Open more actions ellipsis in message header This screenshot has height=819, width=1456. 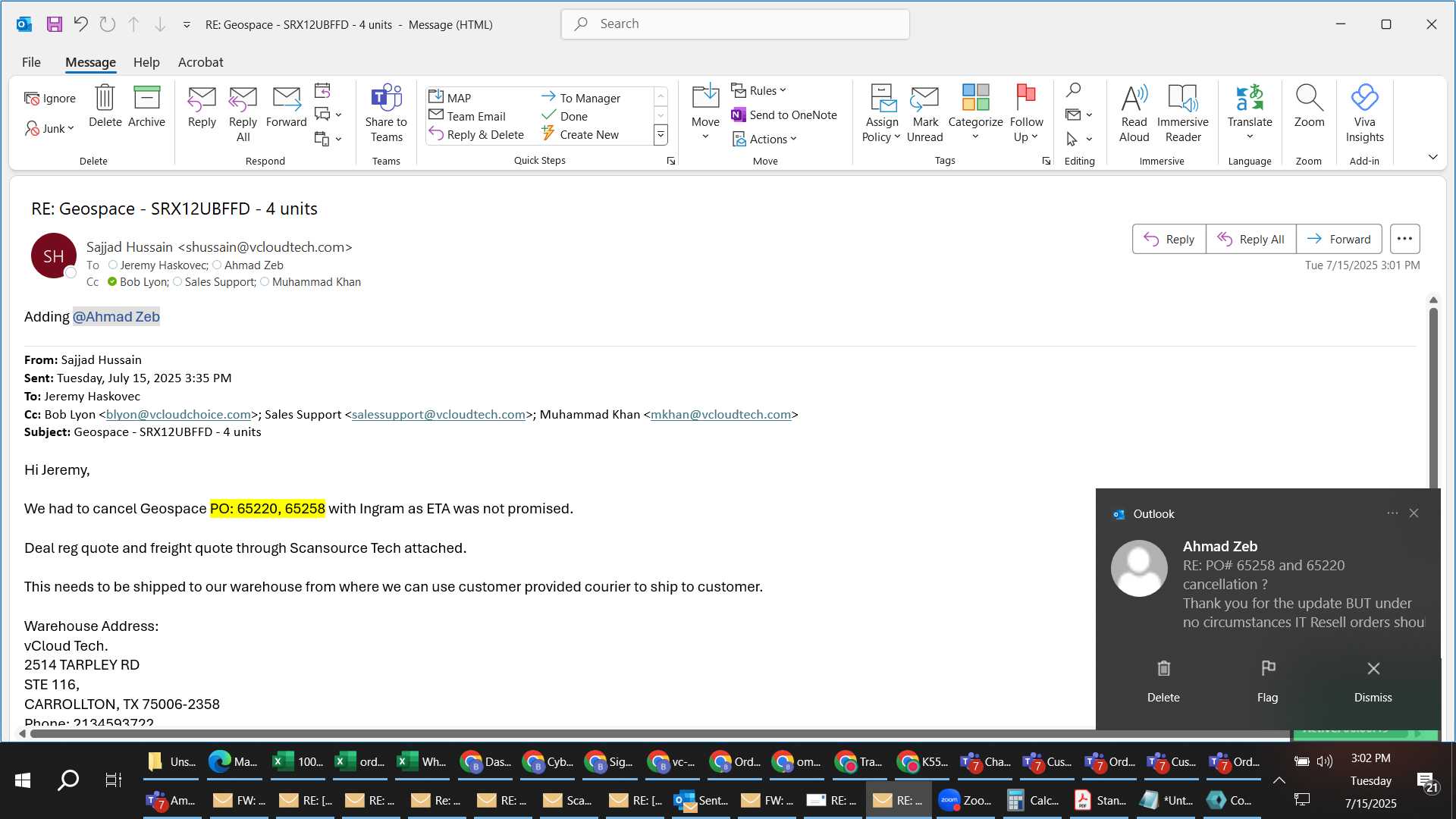tap(1404, 239)
